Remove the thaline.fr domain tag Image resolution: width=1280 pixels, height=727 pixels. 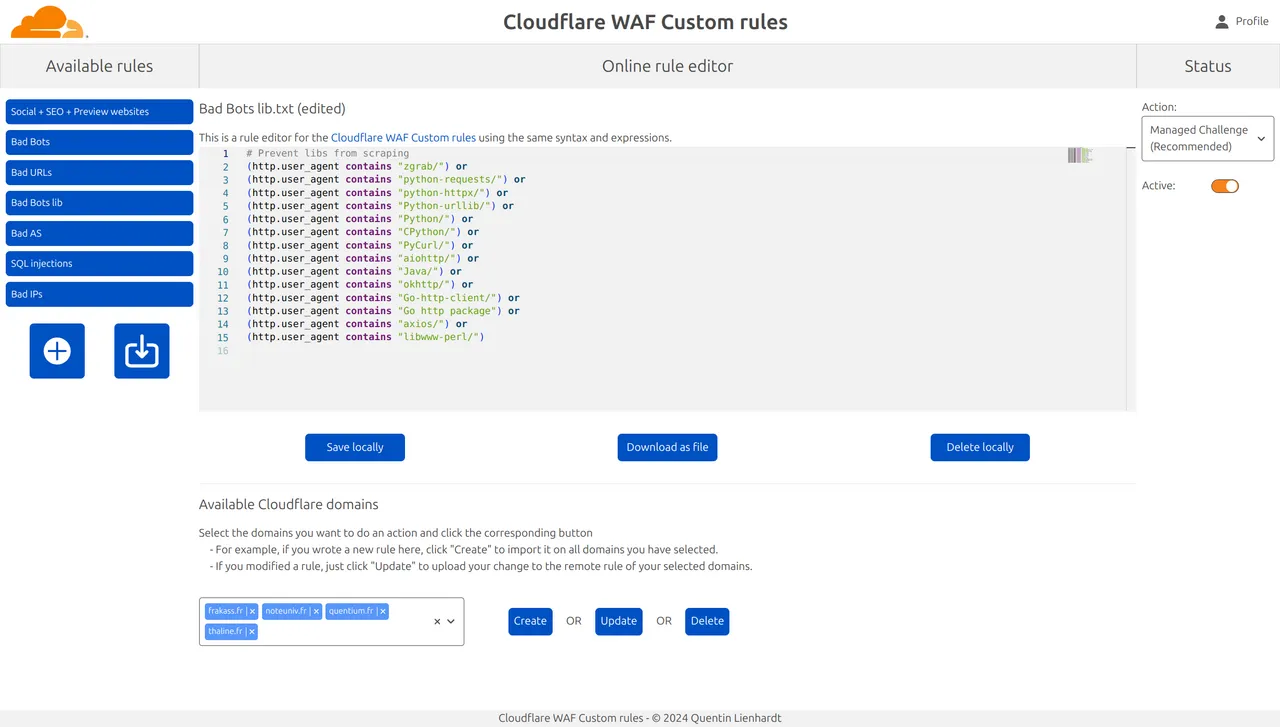[252, 632]
